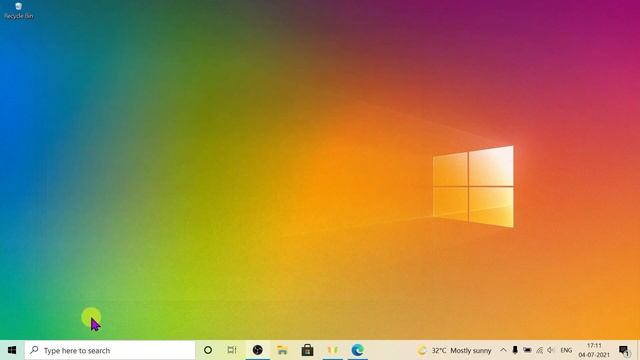The height and width of the screenshot is (360, 640).
Task: Open Cortana from the taskbar circle icon
Action: (x=208, y=350)
